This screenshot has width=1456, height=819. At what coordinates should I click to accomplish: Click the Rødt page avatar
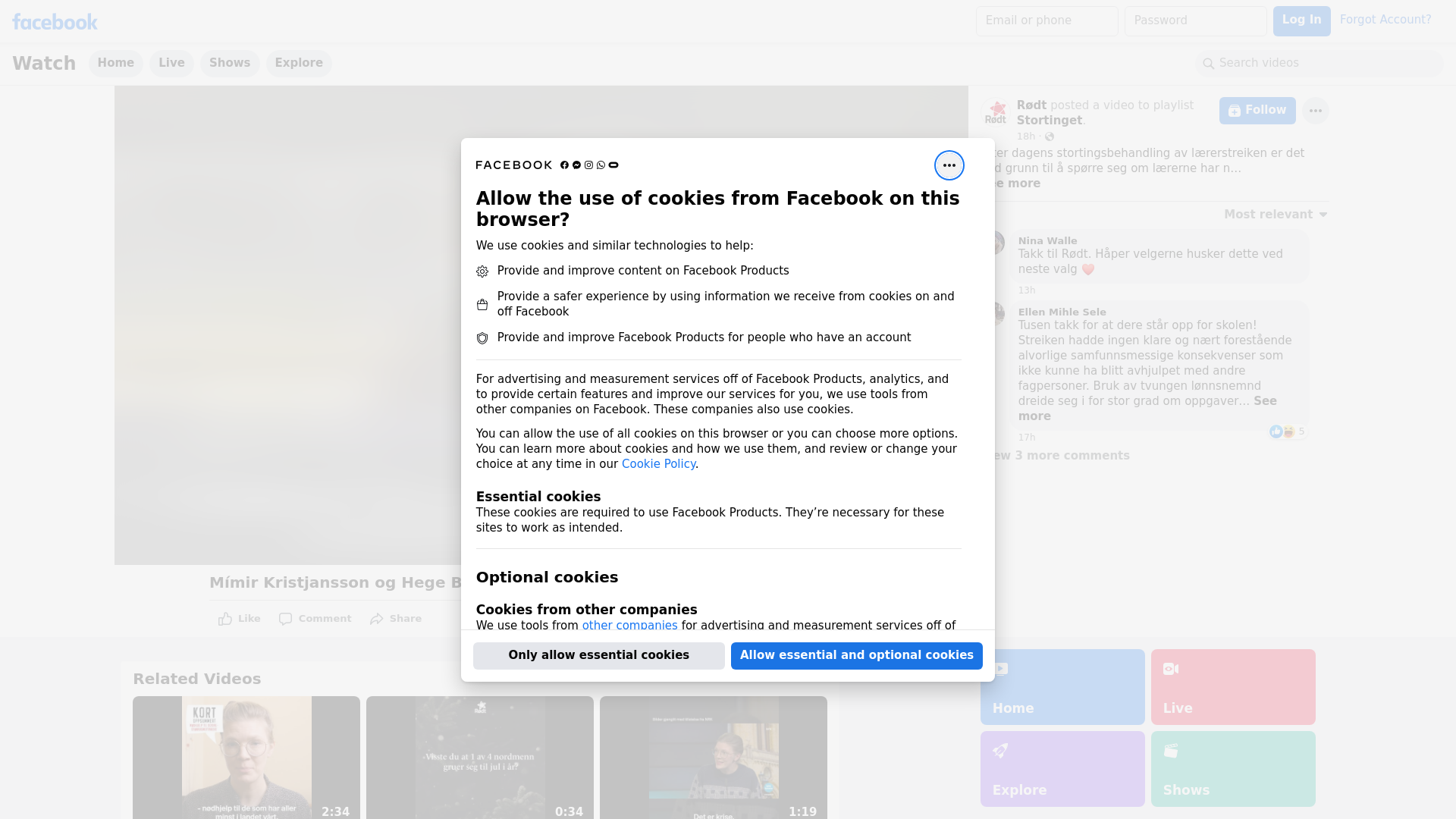point(996,112)
